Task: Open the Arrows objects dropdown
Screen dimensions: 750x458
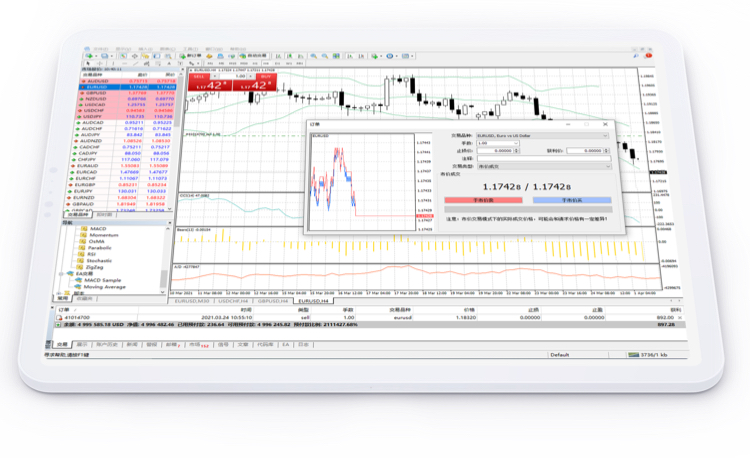Action: pos(193,64)
